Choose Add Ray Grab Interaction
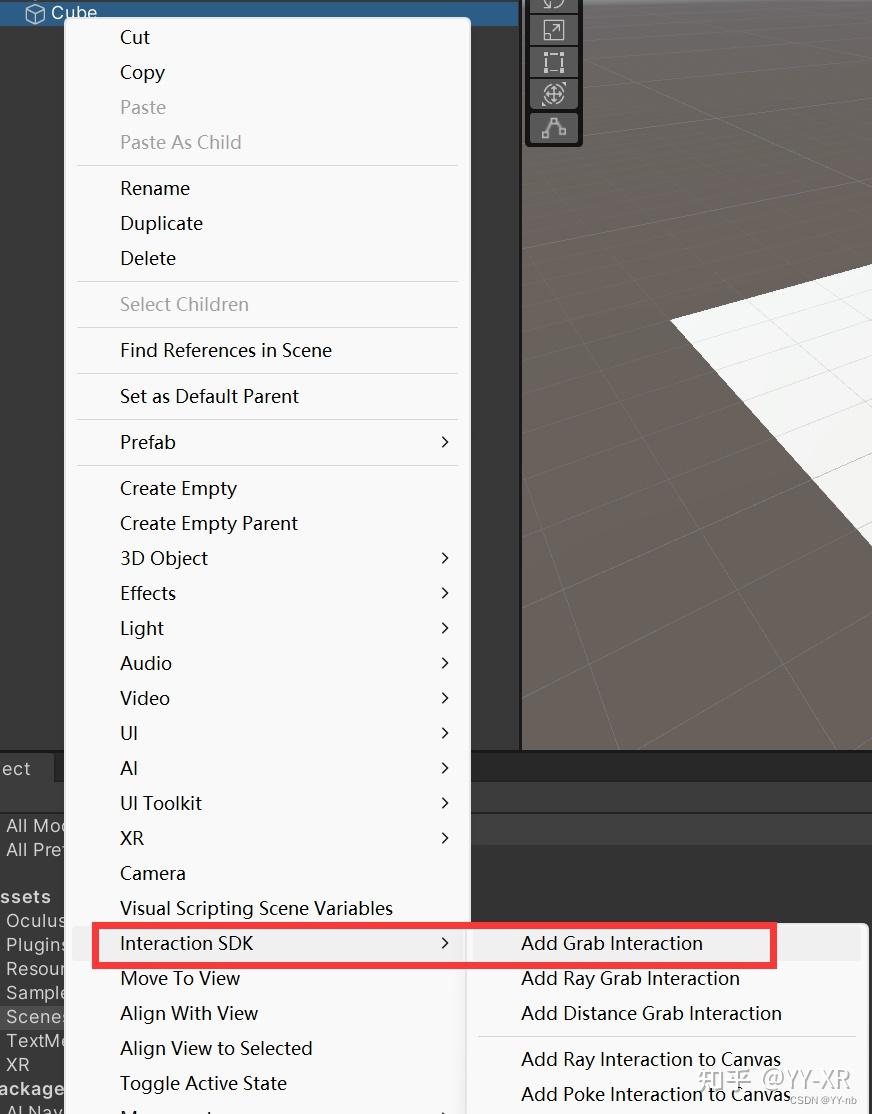 click(630, 978)
